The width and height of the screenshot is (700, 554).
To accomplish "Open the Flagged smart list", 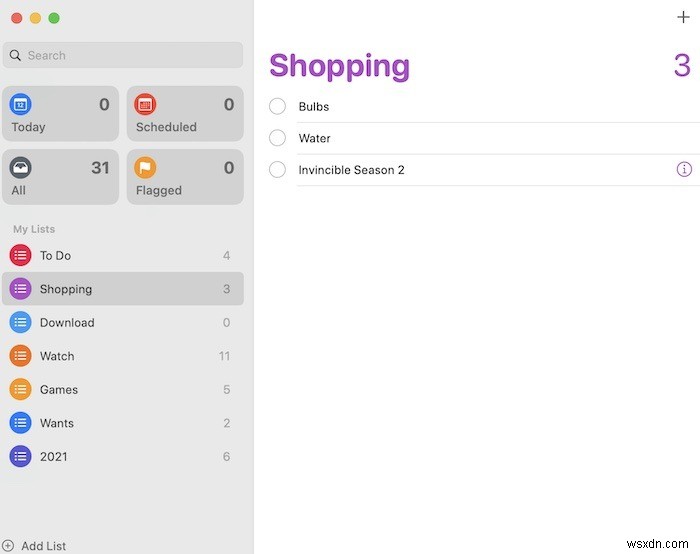I will click(185, 177).
